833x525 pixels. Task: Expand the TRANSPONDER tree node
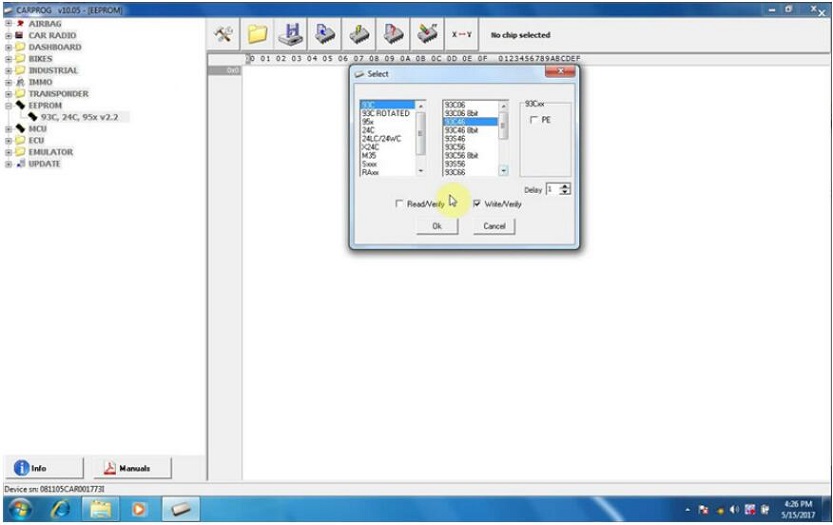(x=8, y=94)
